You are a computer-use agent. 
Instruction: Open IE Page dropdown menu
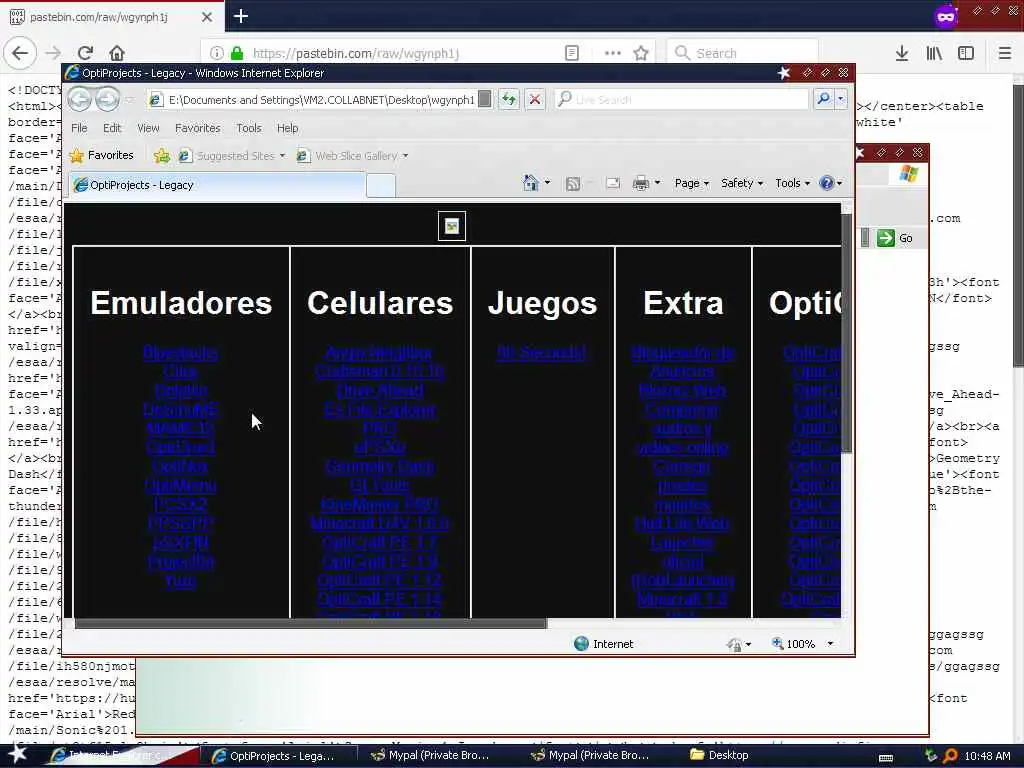pyautogui.click(x=692, y=184)
